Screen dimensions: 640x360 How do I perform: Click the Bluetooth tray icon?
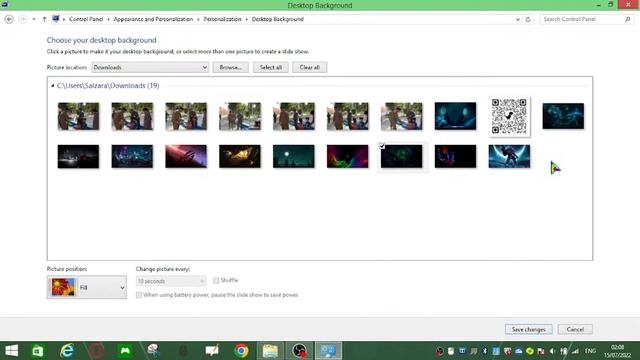point(484,351)
